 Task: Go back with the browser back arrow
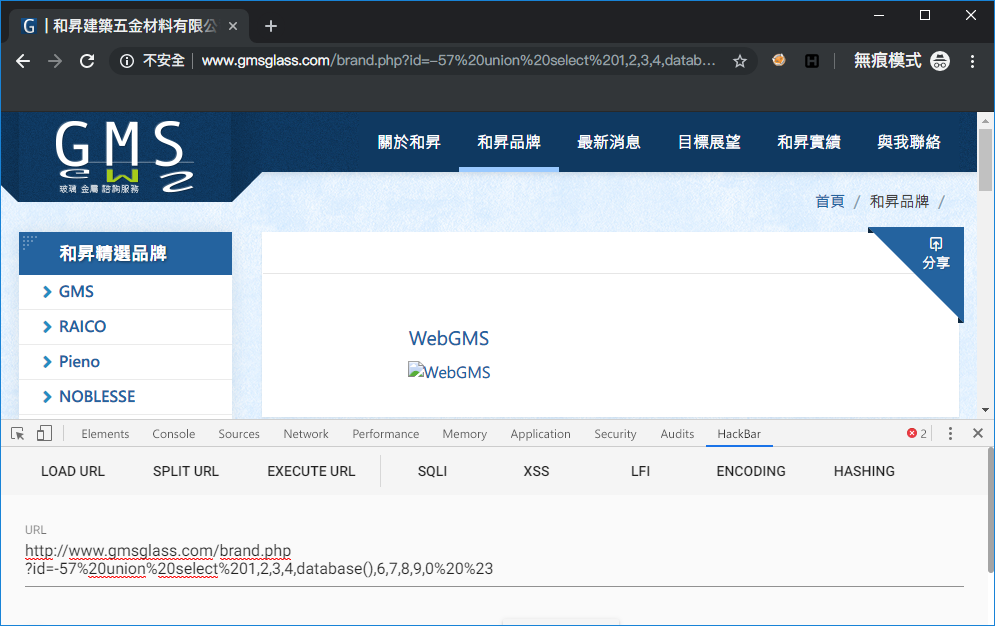pyautogui.click(x=23, y=61)
